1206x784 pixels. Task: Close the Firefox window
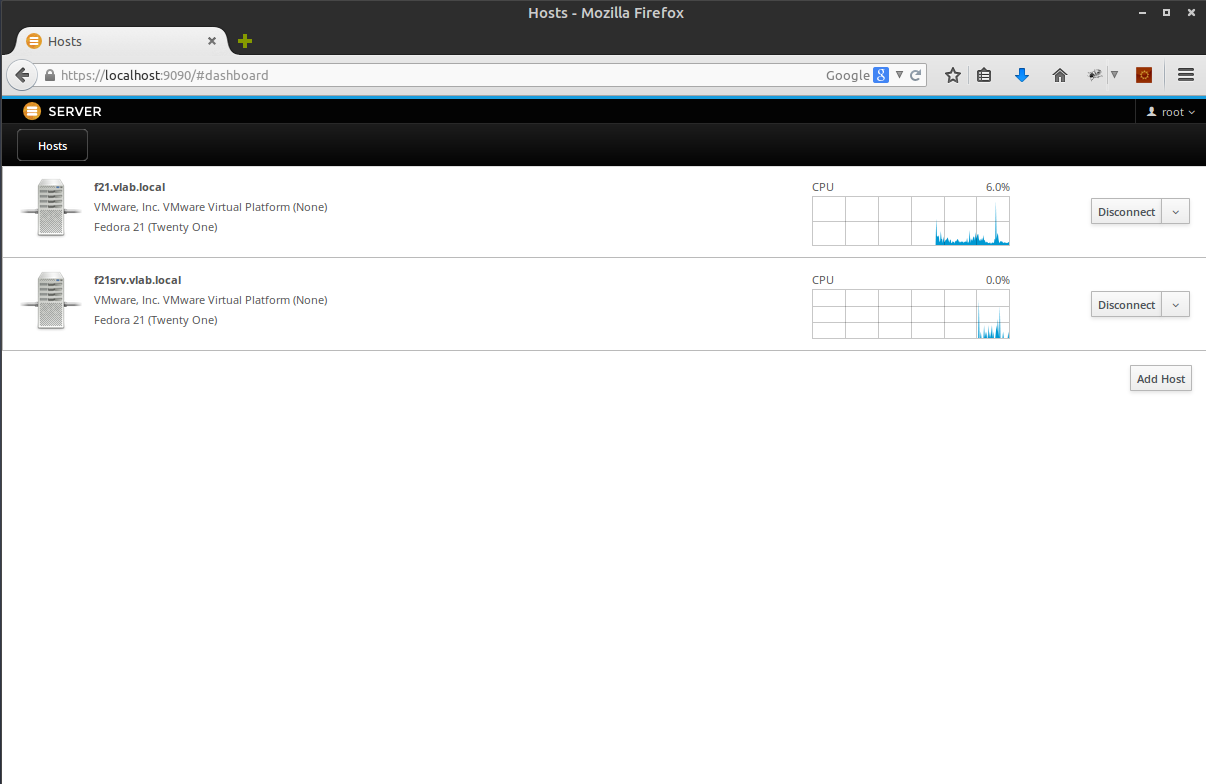[x=1190, y=13]
